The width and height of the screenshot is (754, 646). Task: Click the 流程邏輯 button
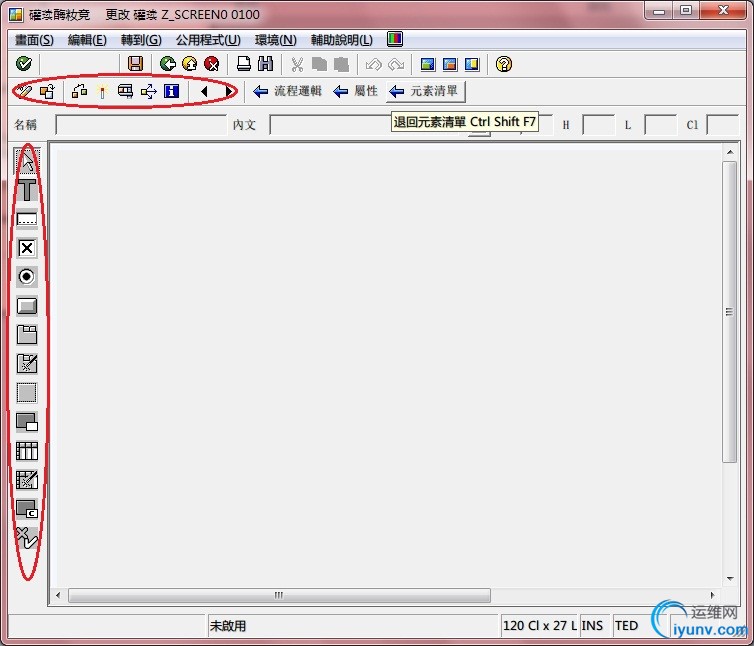(288, 91)
